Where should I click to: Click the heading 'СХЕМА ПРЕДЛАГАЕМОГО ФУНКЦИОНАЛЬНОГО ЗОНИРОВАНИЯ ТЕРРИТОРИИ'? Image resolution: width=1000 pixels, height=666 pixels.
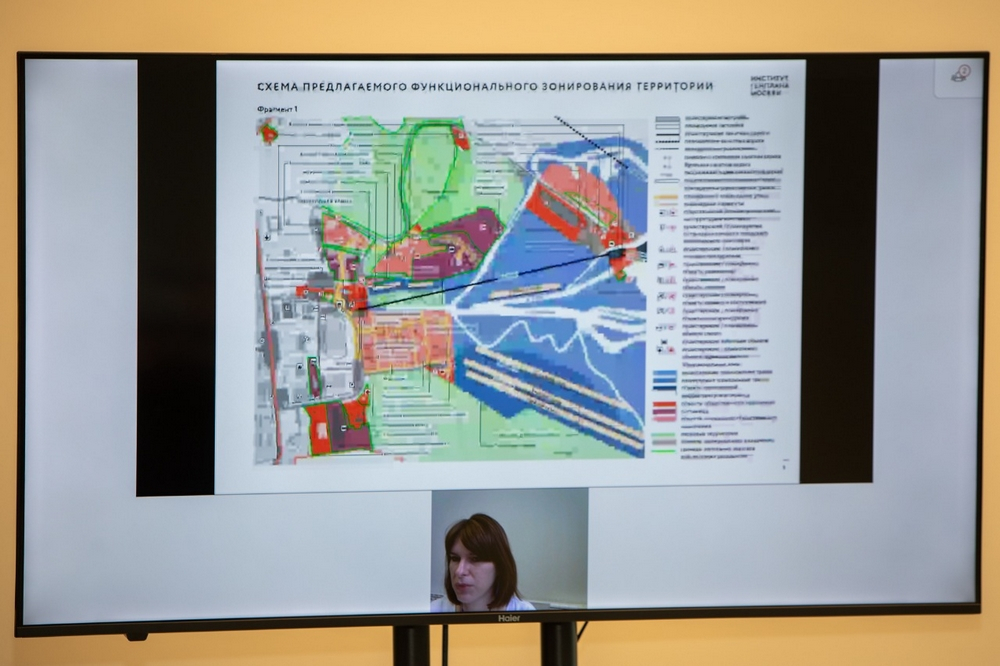pyautogui.click(x=485, y=86)
